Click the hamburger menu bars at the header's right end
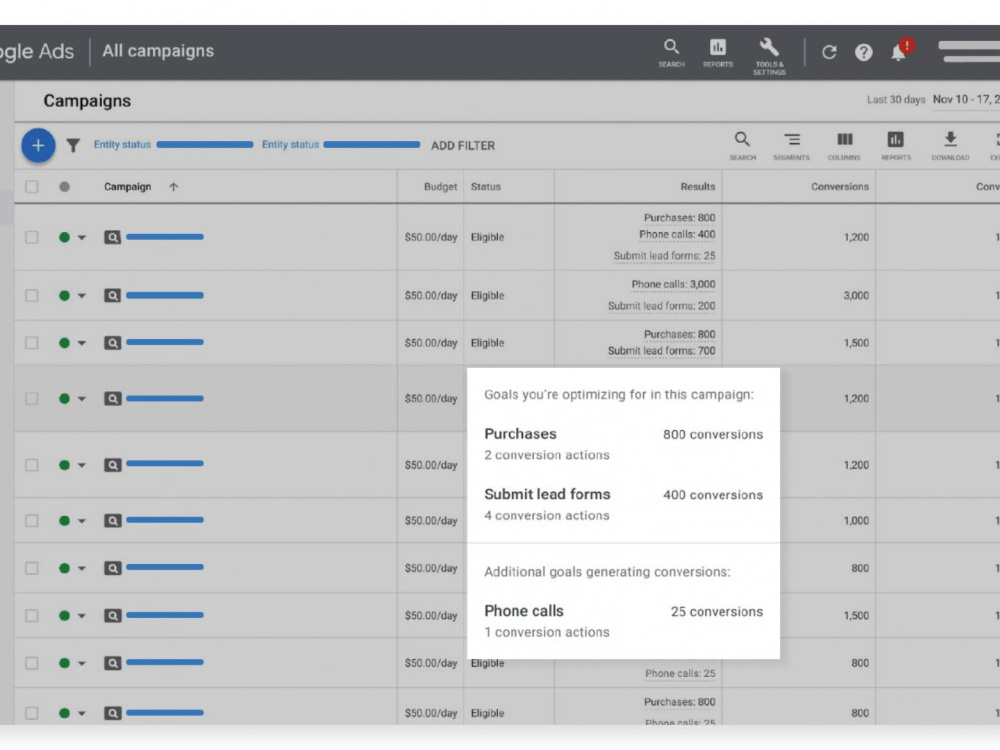Viewport: 1000px width, 750px height. 969,52
